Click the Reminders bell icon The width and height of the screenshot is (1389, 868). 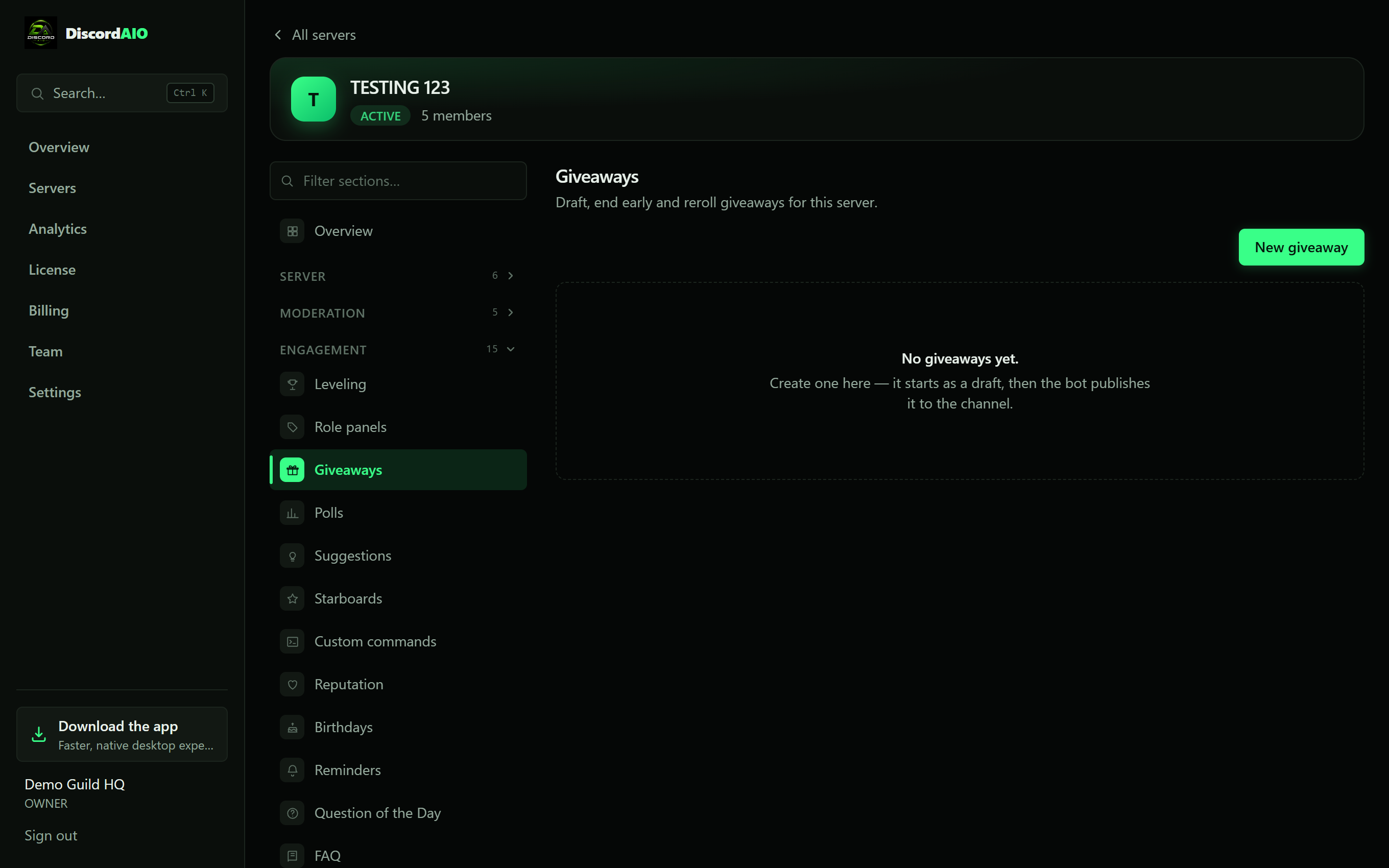[292, 770]
